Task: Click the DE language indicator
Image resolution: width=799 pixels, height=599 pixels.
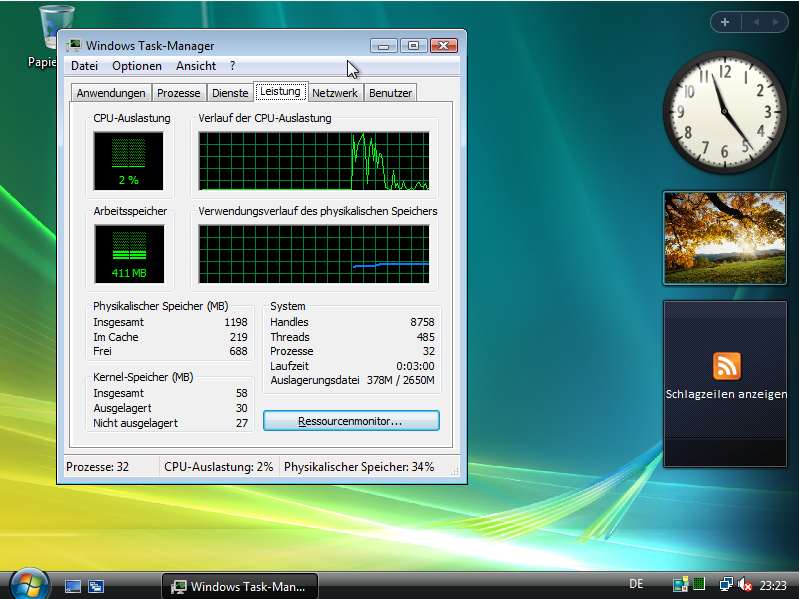Action: tap(636, 584)
